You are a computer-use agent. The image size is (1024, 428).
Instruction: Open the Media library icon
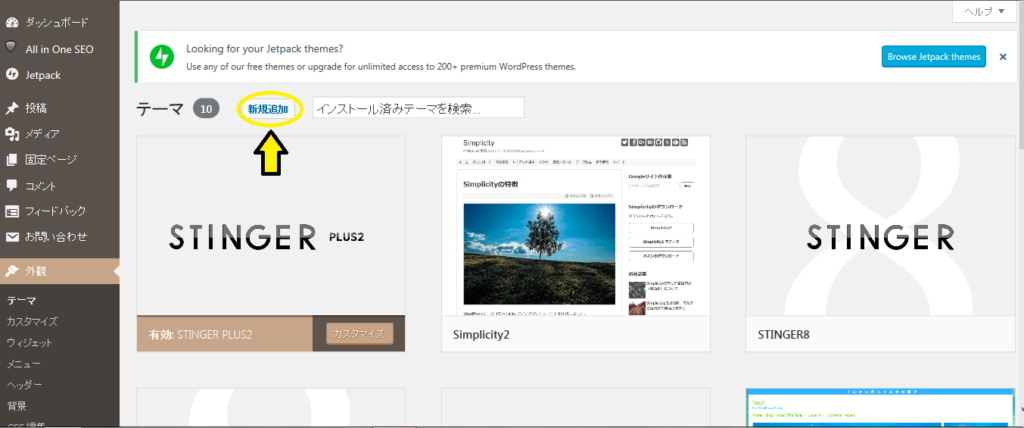click(12, 134)
